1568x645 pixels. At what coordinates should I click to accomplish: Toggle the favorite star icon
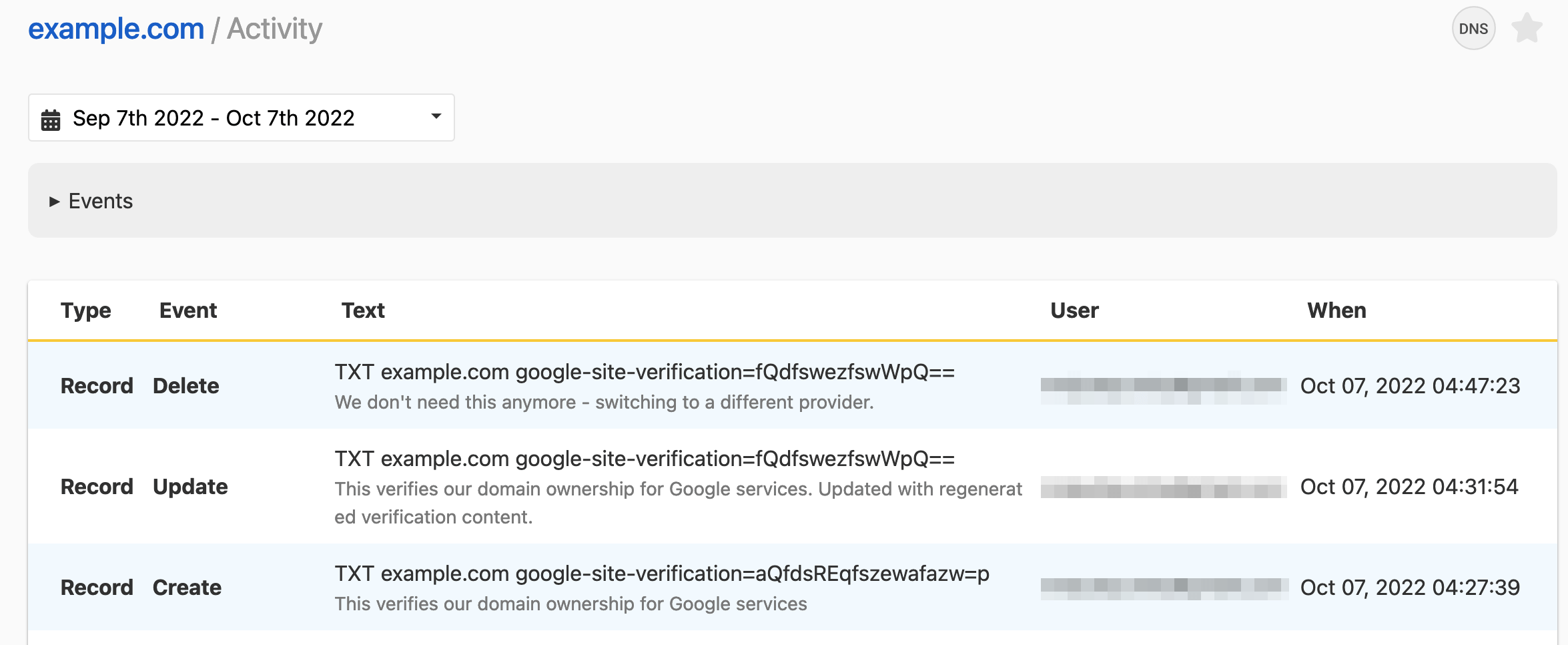pos(1527,29)
